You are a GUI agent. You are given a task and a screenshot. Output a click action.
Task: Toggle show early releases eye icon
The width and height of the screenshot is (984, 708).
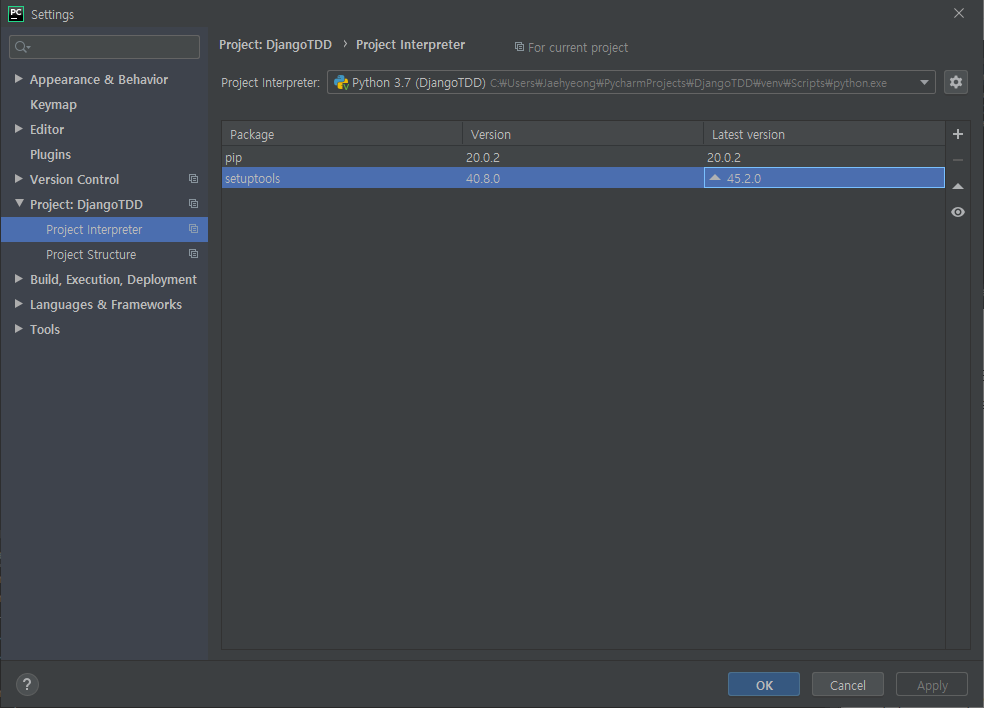point(958,212)
